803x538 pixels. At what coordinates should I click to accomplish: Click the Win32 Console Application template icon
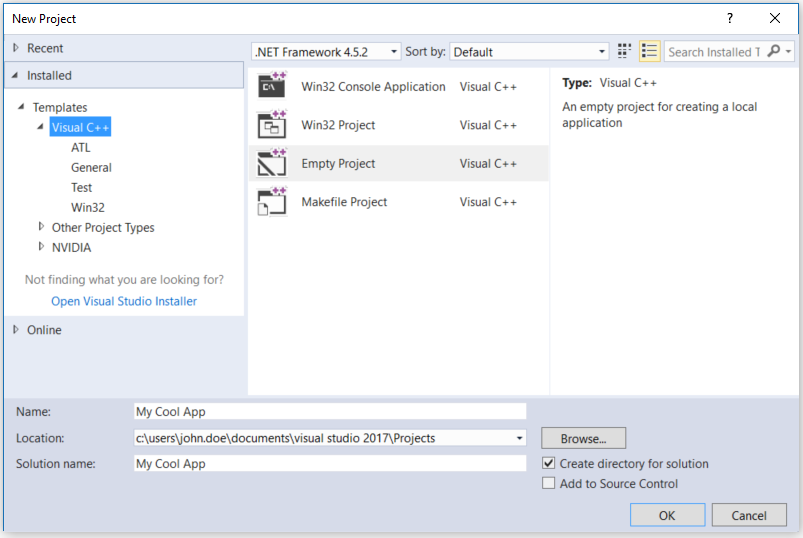pos(272,85)
